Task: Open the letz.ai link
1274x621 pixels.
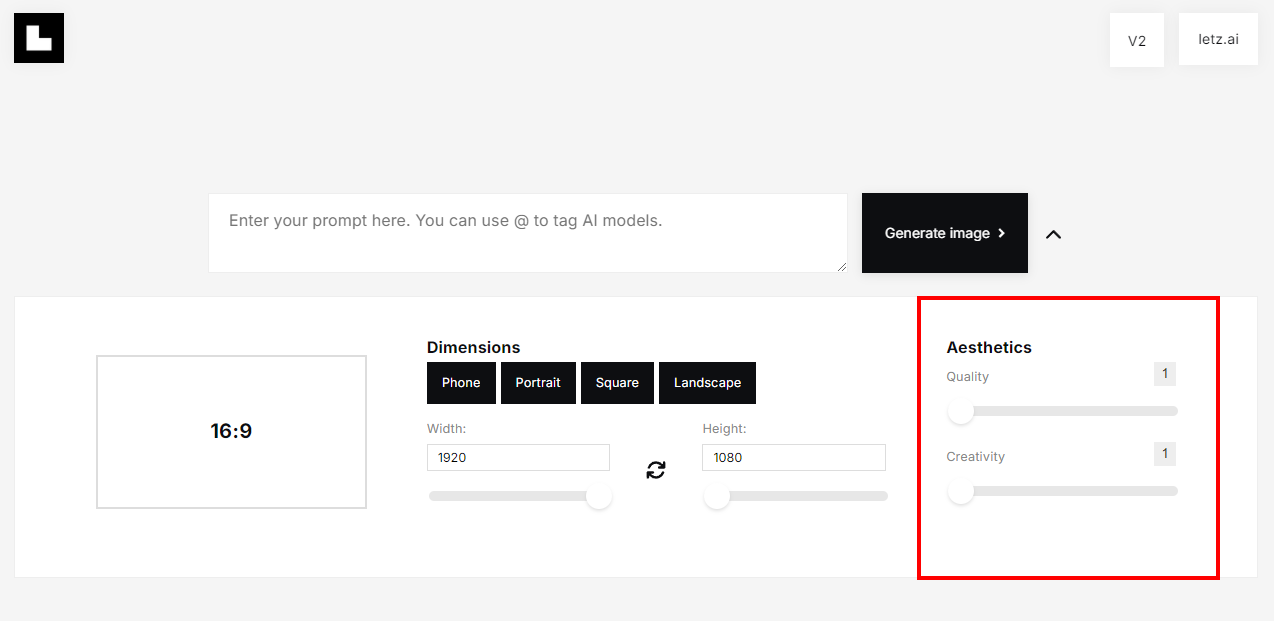Action: point(1218,40)
